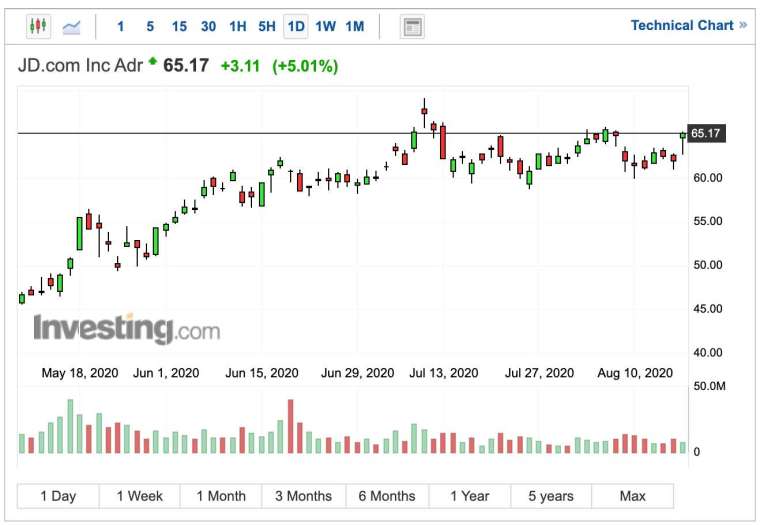Click the May 18, 2020 date label

[80, 373]
